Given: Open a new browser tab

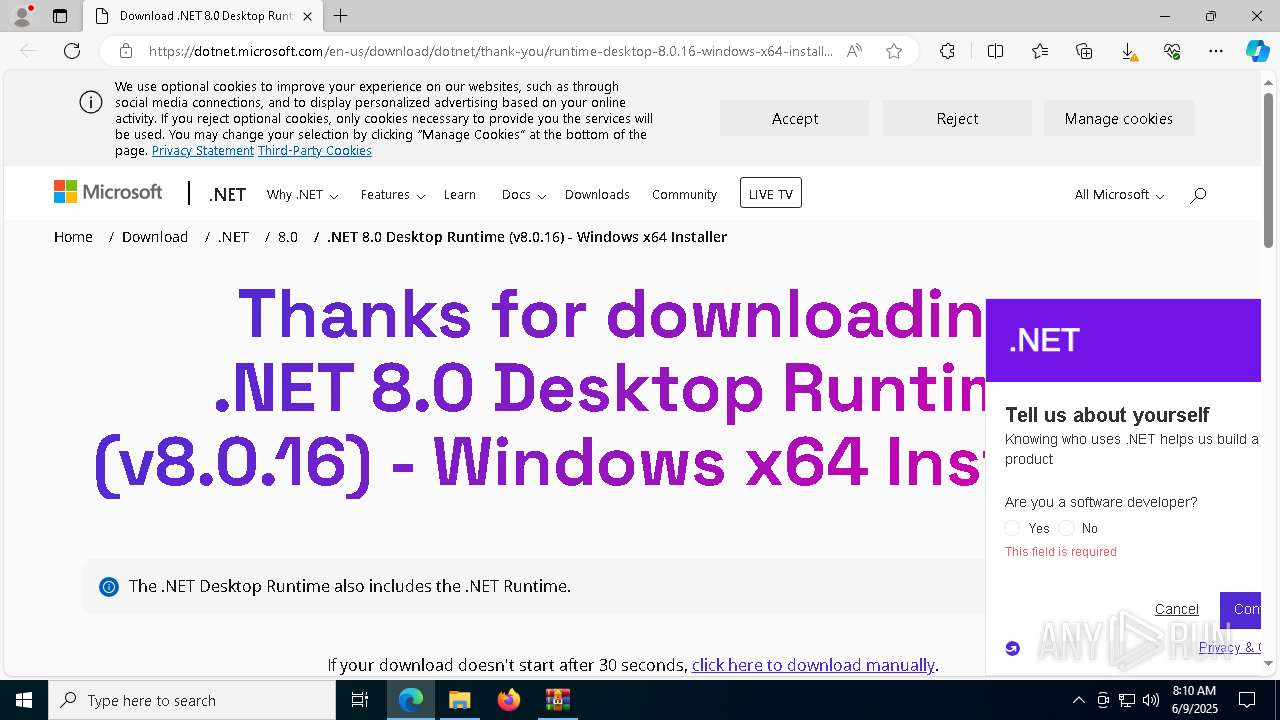Looking at the screenshot, I should pyautogui.click(x=341, y=16).
